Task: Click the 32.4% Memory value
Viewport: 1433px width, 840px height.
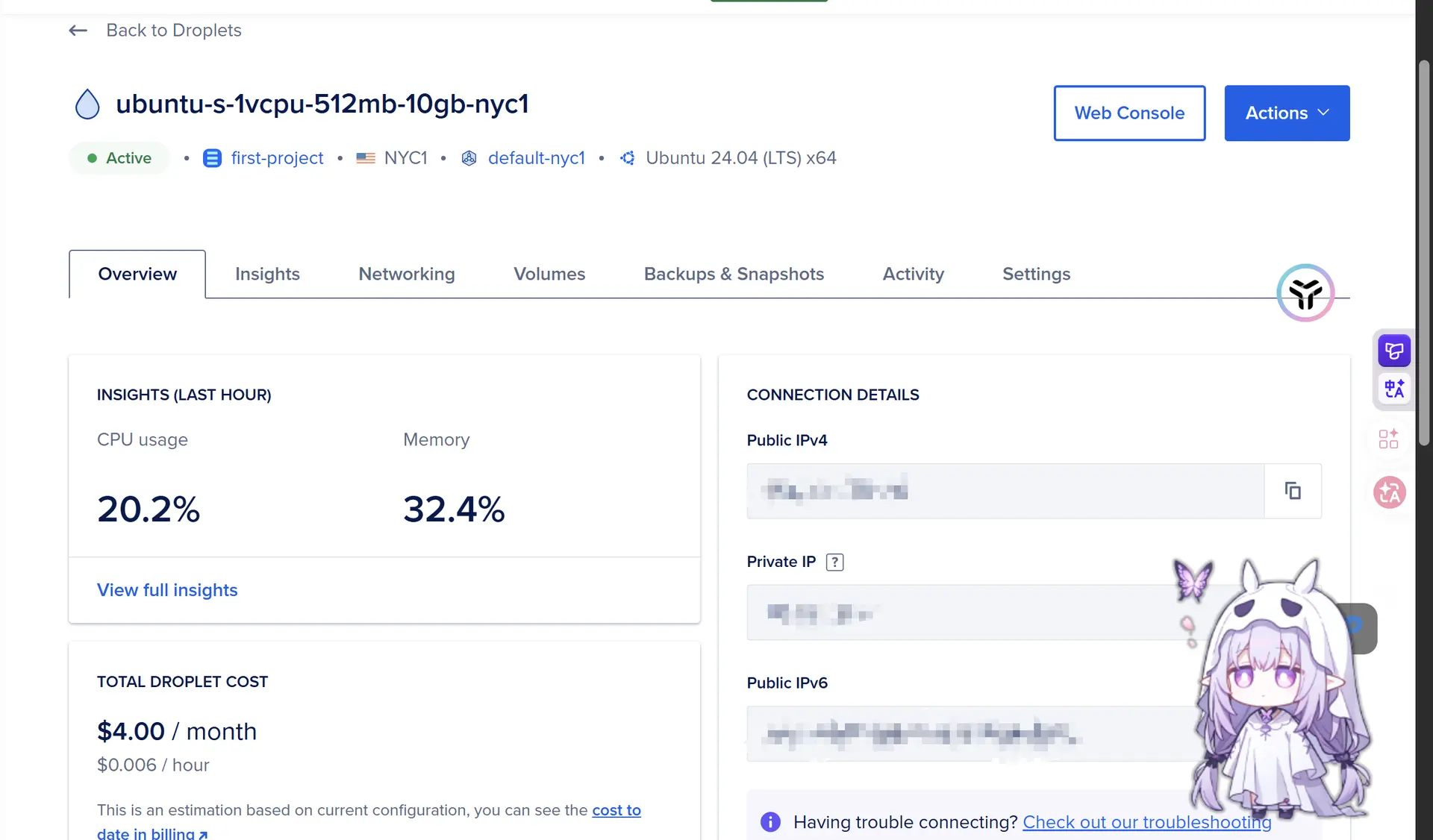Action: (x=454, y=510)
